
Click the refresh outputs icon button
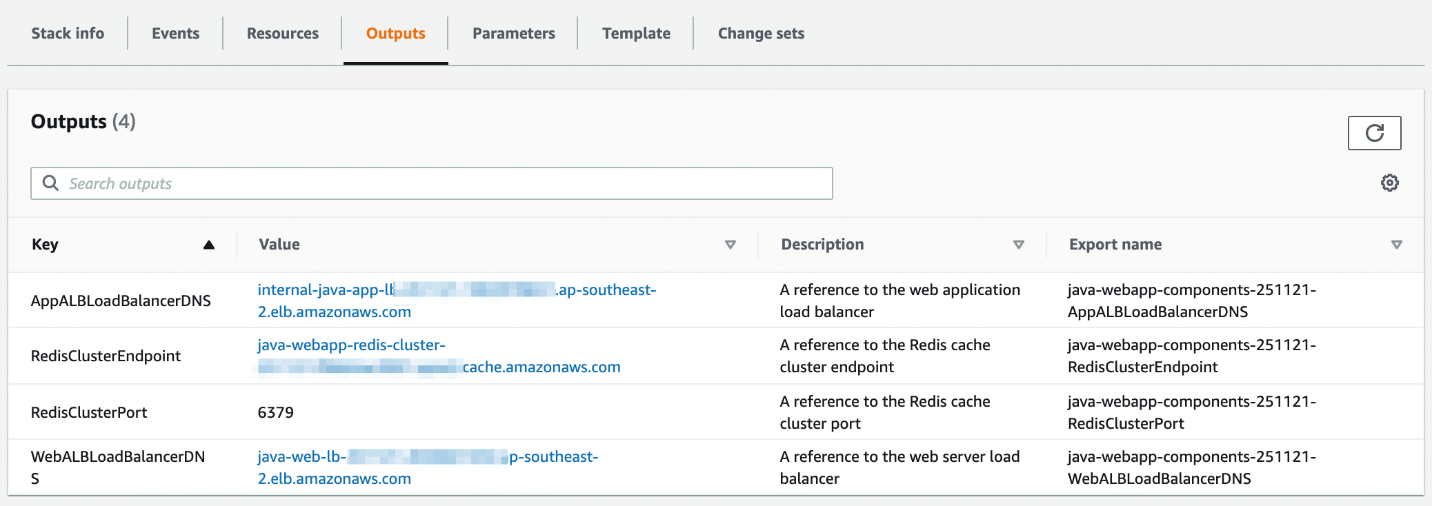[x=1374, y=133]
